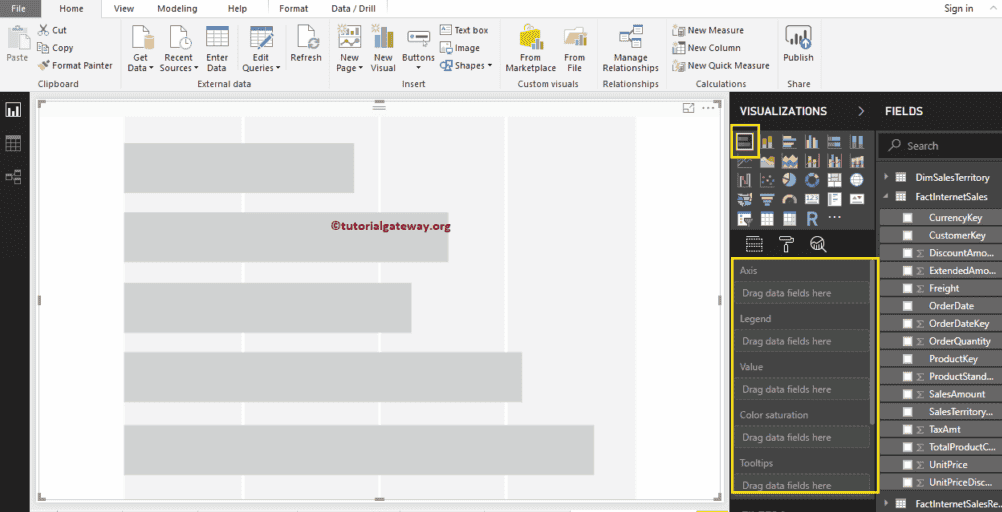Check the CurrencyKey field
Screen dimensions: 1002x512
[x=907, y=217]
